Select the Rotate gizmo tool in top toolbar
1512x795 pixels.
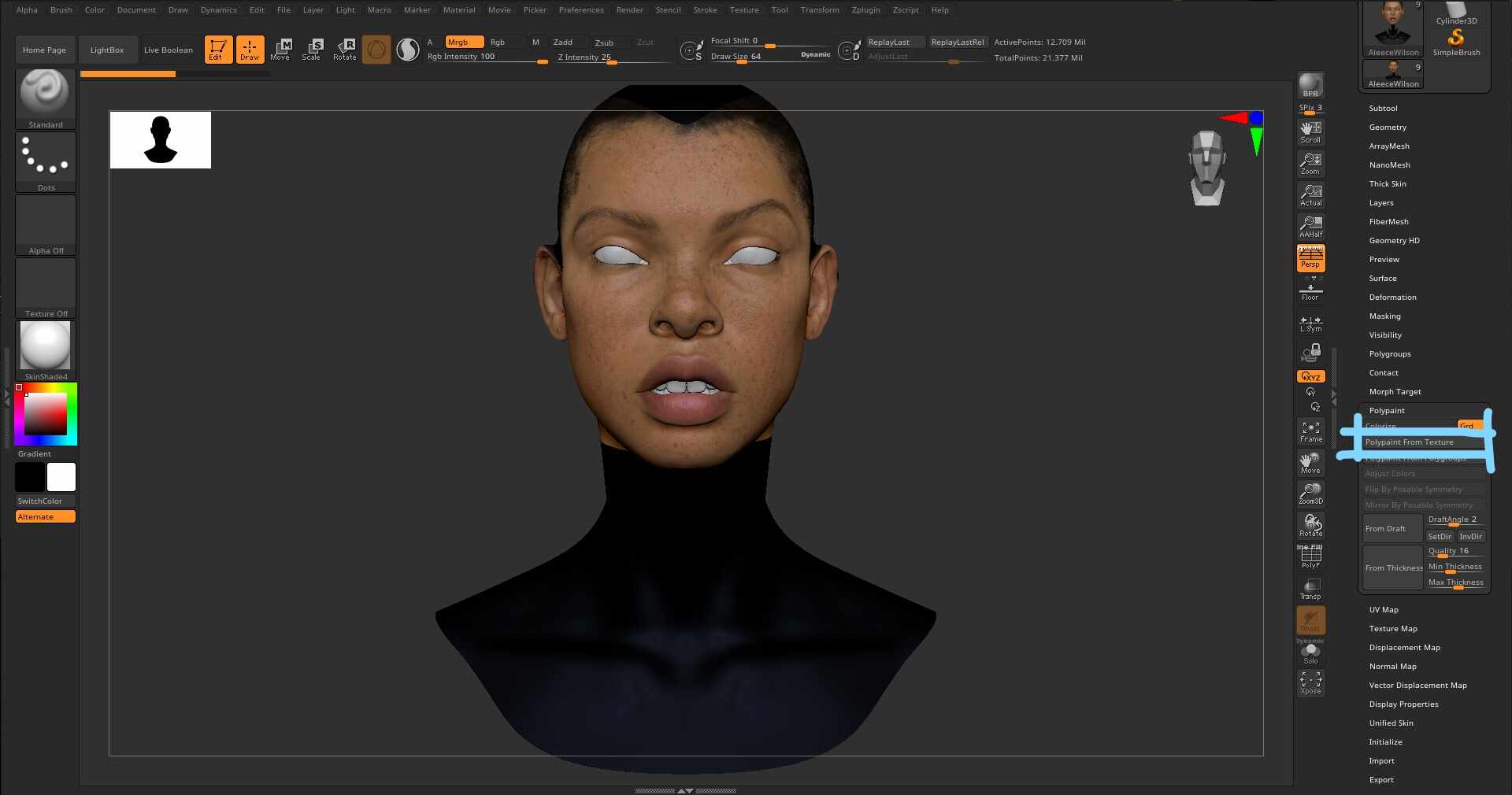tap(345, 50)
